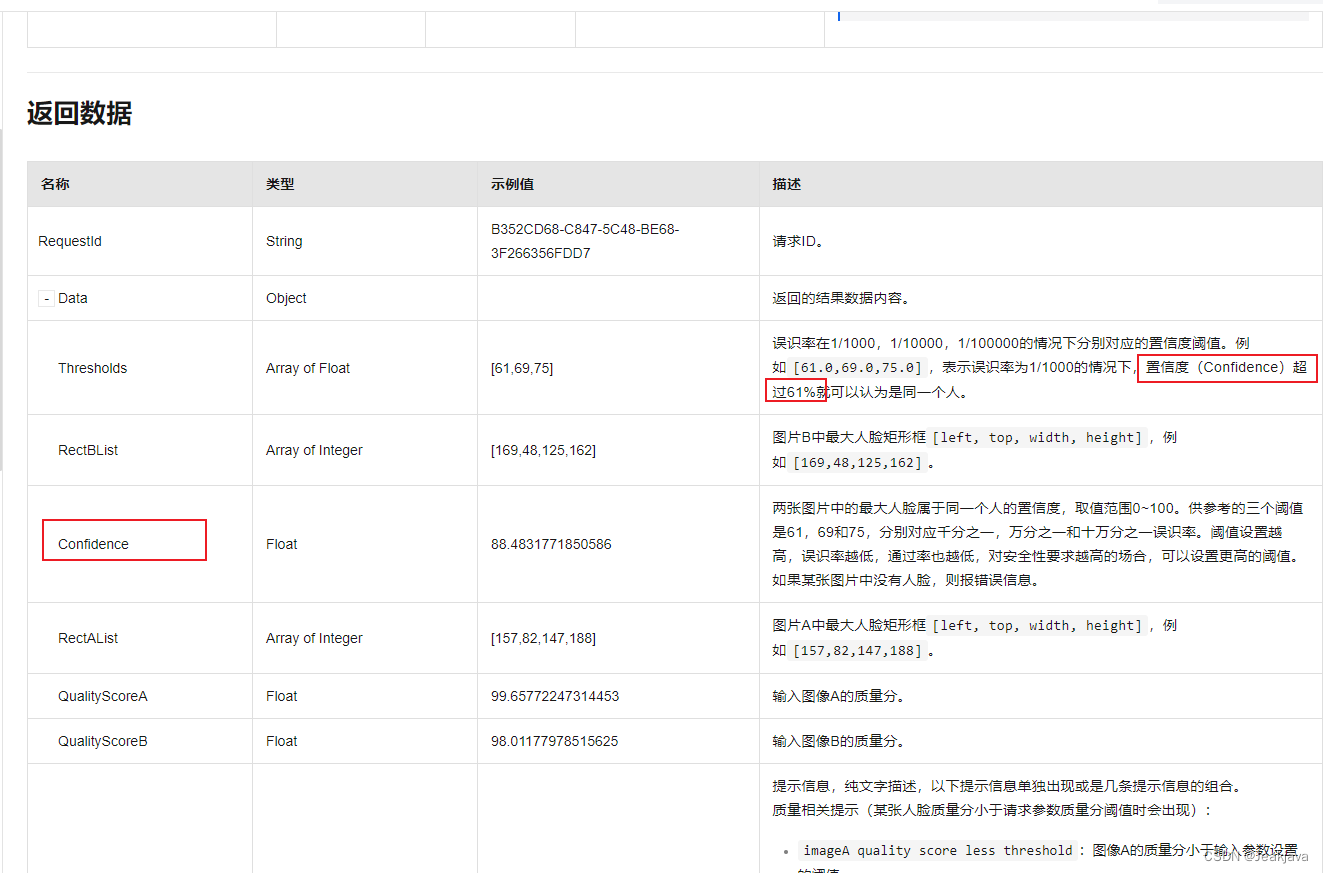
Task: Click the 两张图片中的最大人脸 Confidence description
Action: pyautogui.click(x=1038, y=544)
